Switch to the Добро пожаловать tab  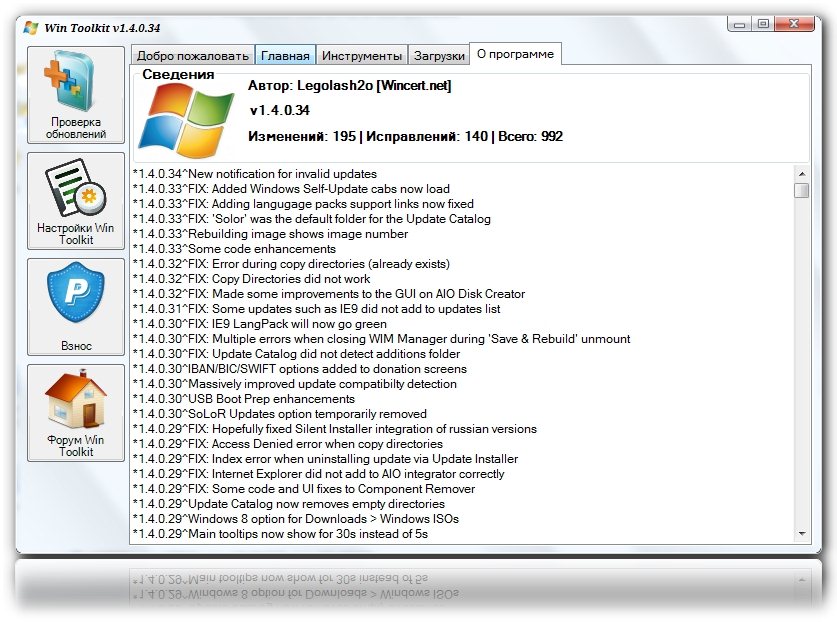point(192,56)
